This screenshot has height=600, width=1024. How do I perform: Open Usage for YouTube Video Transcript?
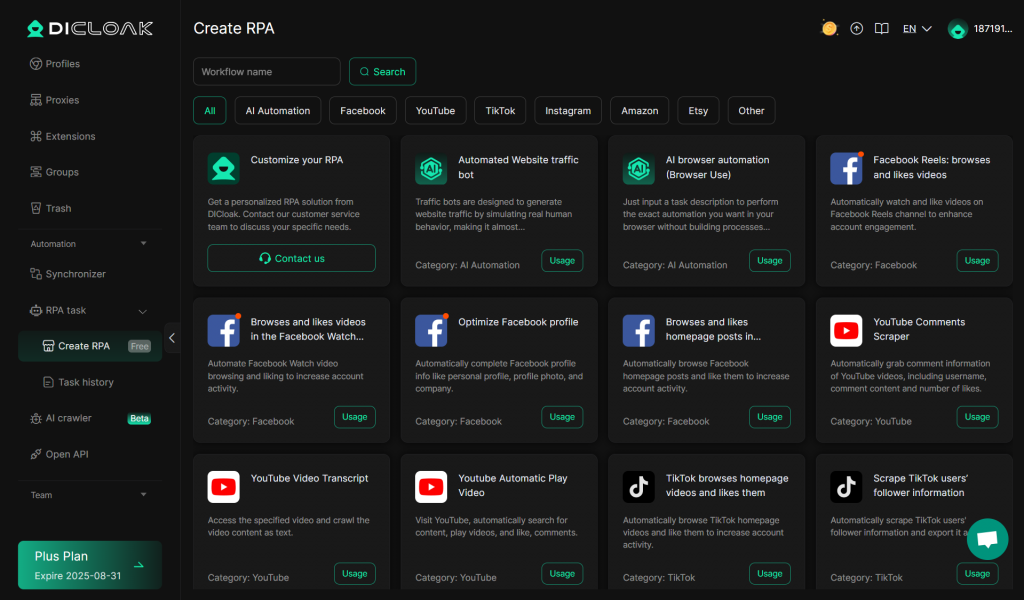pos(355,574)
